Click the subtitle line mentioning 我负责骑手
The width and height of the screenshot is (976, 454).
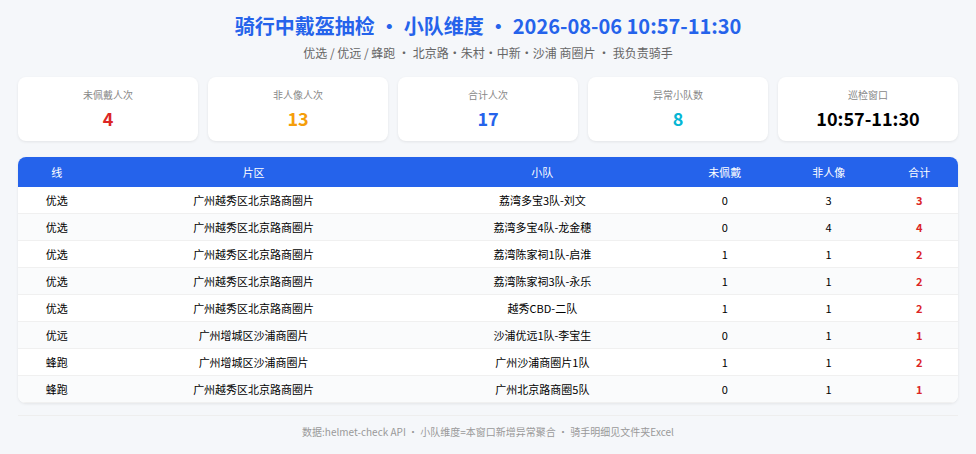[488, 54]
